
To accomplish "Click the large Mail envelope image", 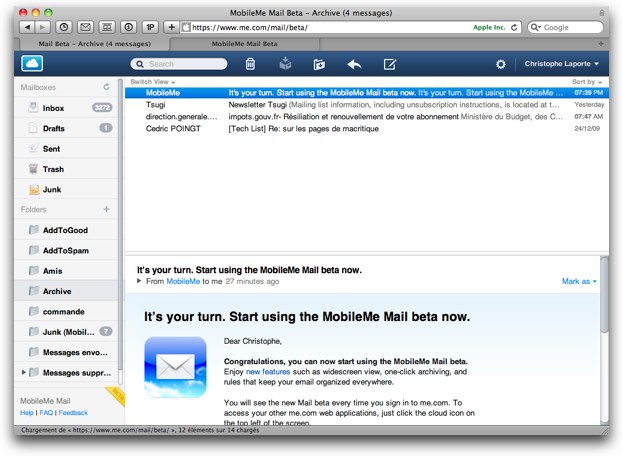I will [175, 367].
